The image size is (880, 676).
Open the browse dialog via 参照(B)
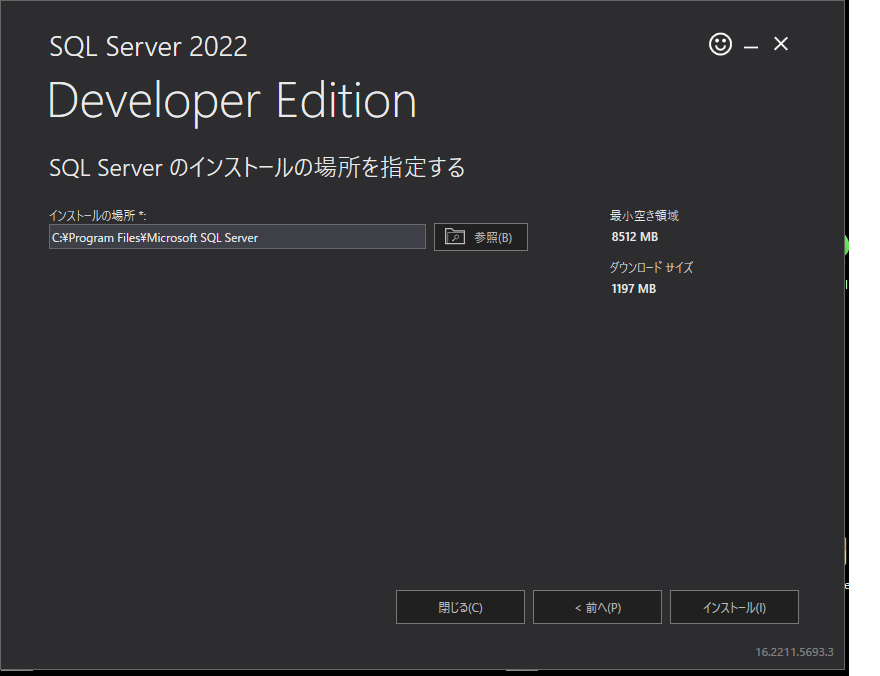pos(481,237)
